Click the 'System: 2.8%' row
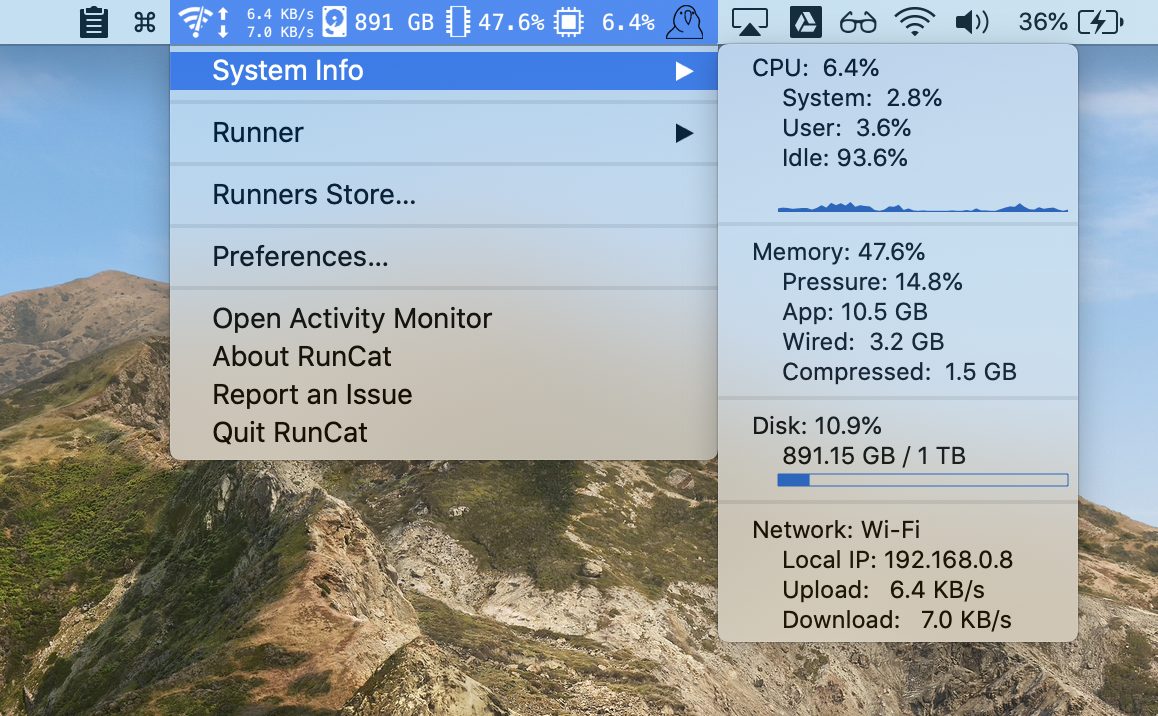Screen dimensions: 1158x716 862,98
